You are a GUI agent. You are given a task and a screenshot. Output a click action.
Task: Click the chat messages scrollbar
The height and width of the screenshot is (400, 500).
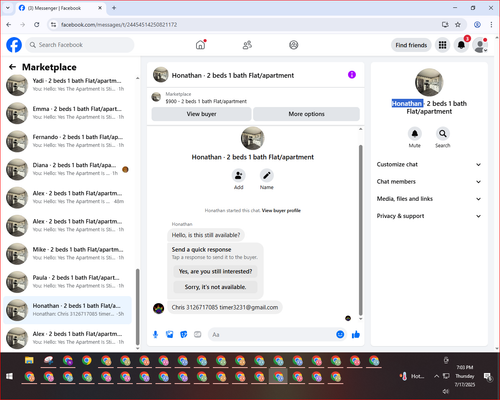(360, 230)
